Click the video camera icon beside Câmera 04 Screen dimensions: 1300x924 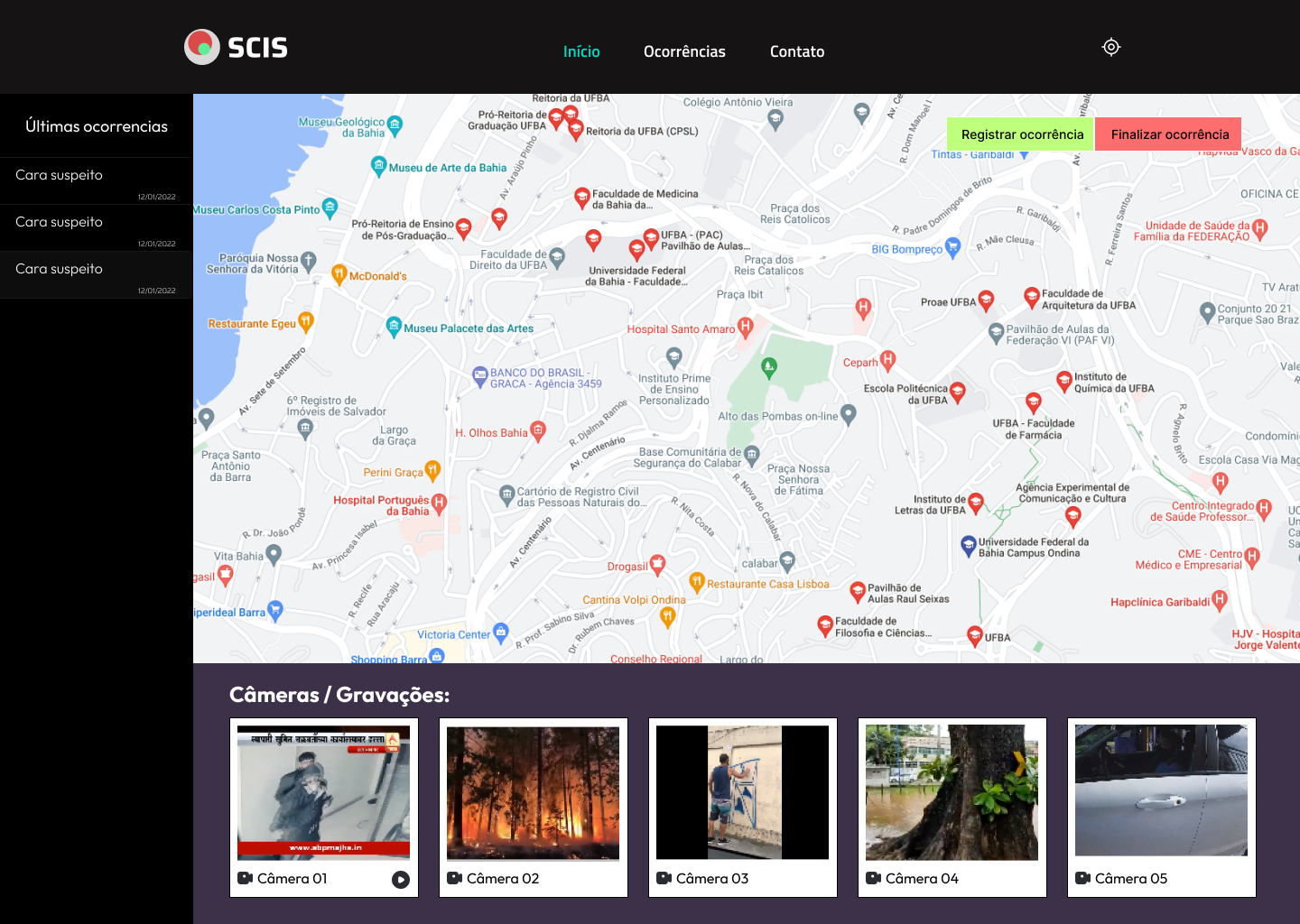tap(873, 878)
